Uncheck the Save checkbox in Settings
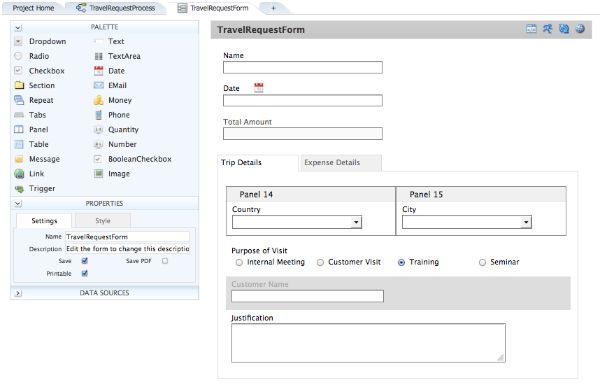The height and width of the screenshot is (387, 600). (x=85, y=261)
